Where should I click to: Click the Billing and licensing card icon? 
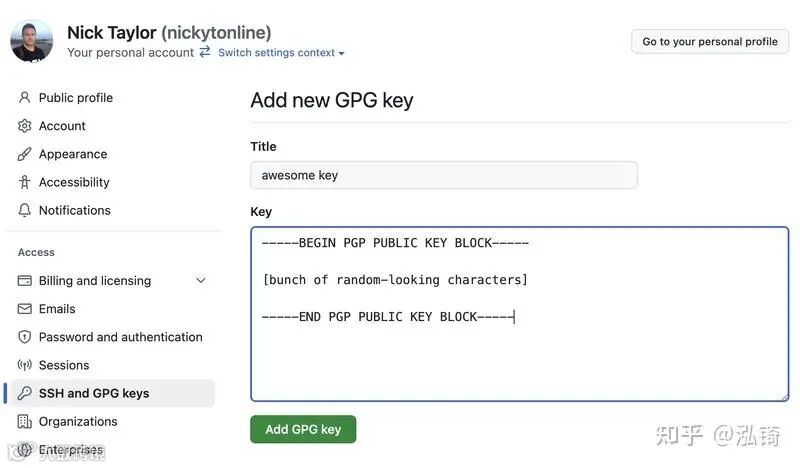coord(25,281)
